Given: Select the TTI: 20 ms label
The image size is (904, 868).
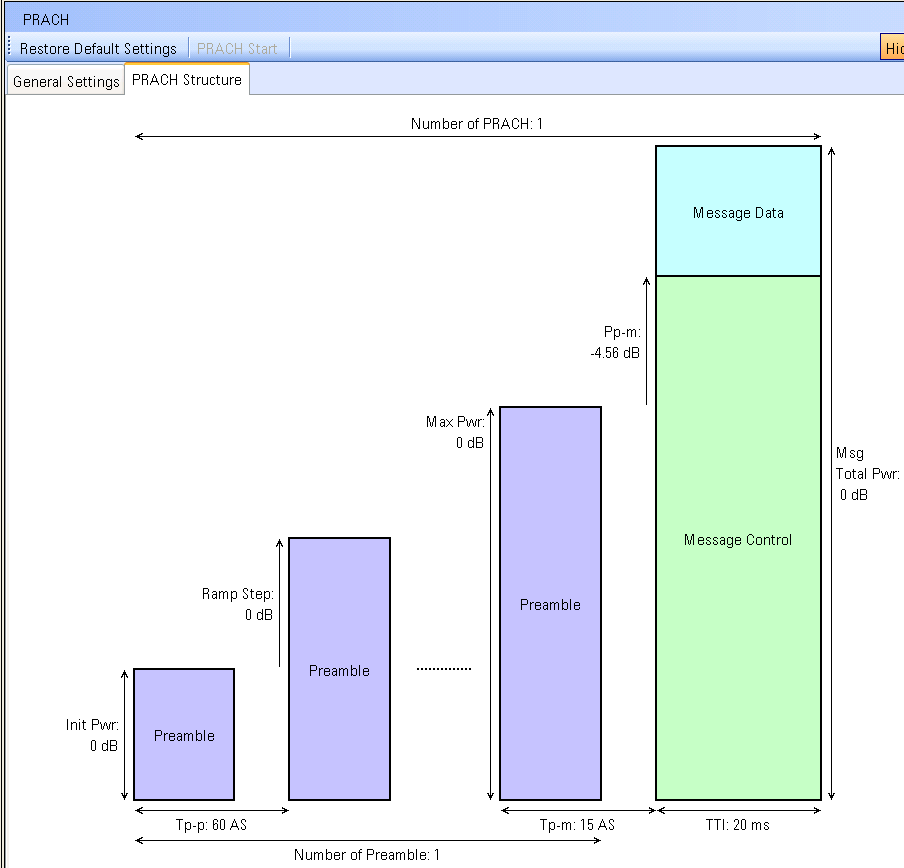Looking at the screenshot, I should pos(736,825).
